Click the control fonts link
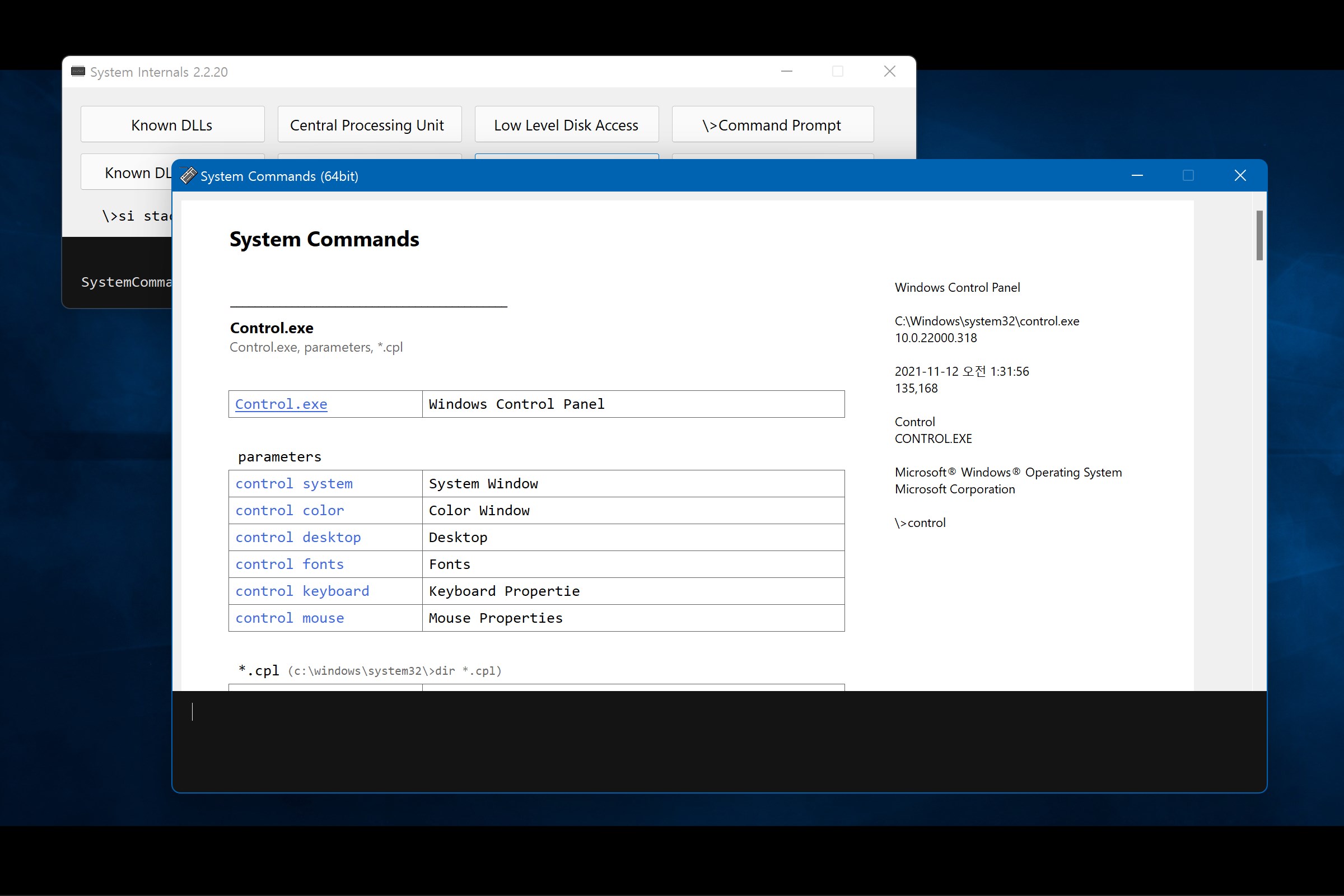The image size is (1344, 896). pyautogui.click(x=290, y=564)
